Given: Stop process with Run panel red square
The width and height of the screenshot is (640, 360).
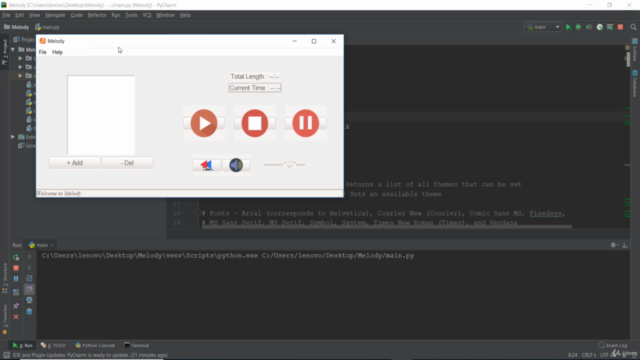Looking at the screenshot, I should [x=16, y=268].
